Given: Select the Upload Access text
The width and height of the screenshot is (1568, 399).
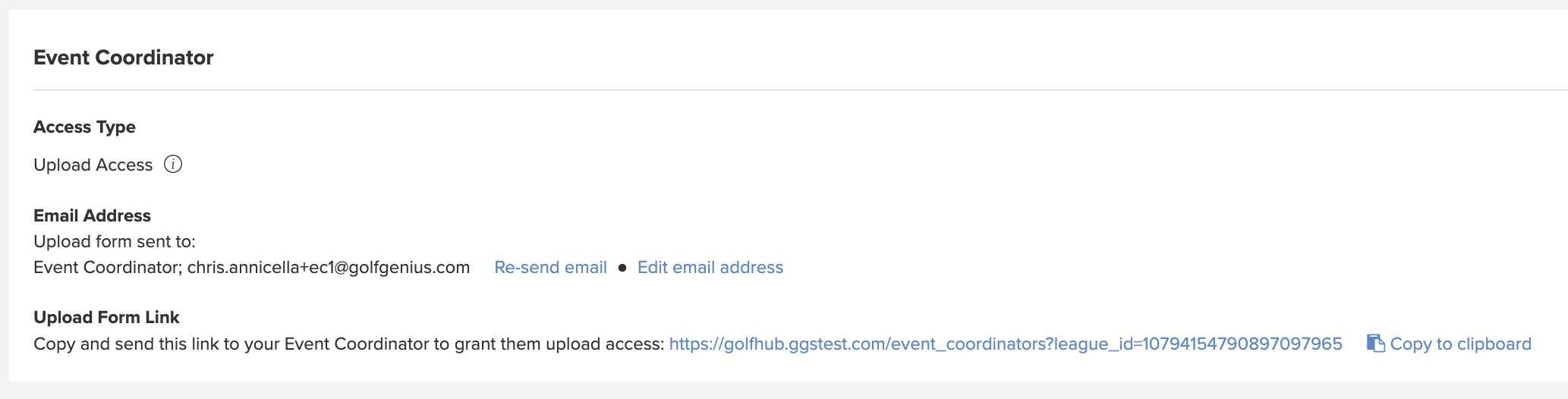Looking at the screenshot, I should pyautogui.click(x=93, y=165).
